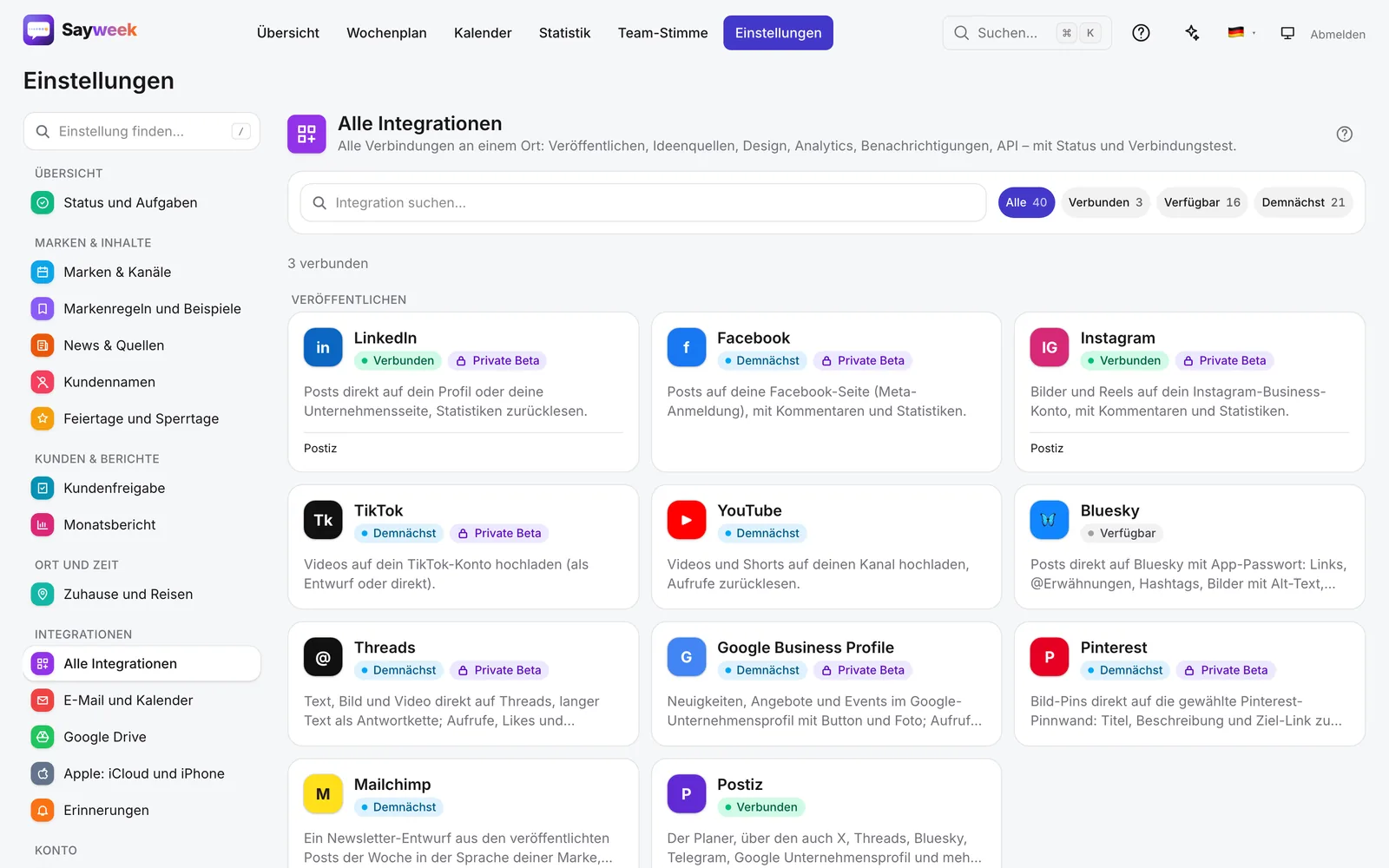Image resolution: width=1389 pixels, height=868 pixels.
Task: Open the German flag language dropdown
Action: pos(1241,33)
